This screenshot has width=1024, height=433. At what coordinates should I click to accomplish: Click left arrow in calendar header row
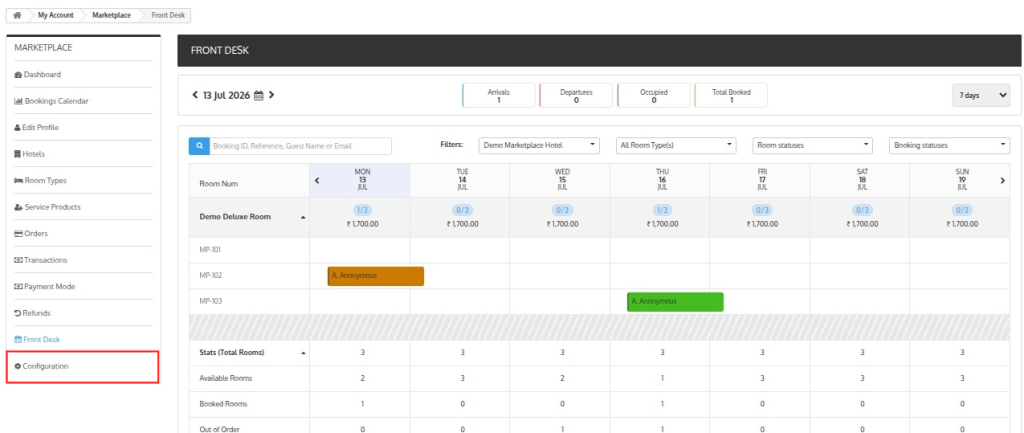point(317,180)
